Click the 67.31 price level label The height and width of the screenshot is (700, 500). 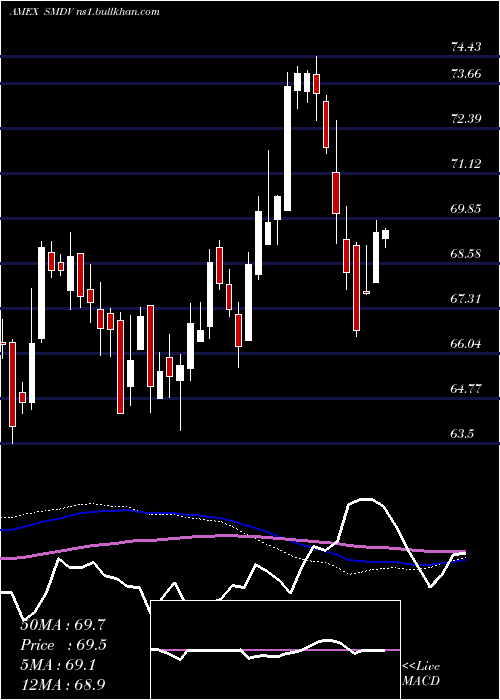[x=466, y=298]
